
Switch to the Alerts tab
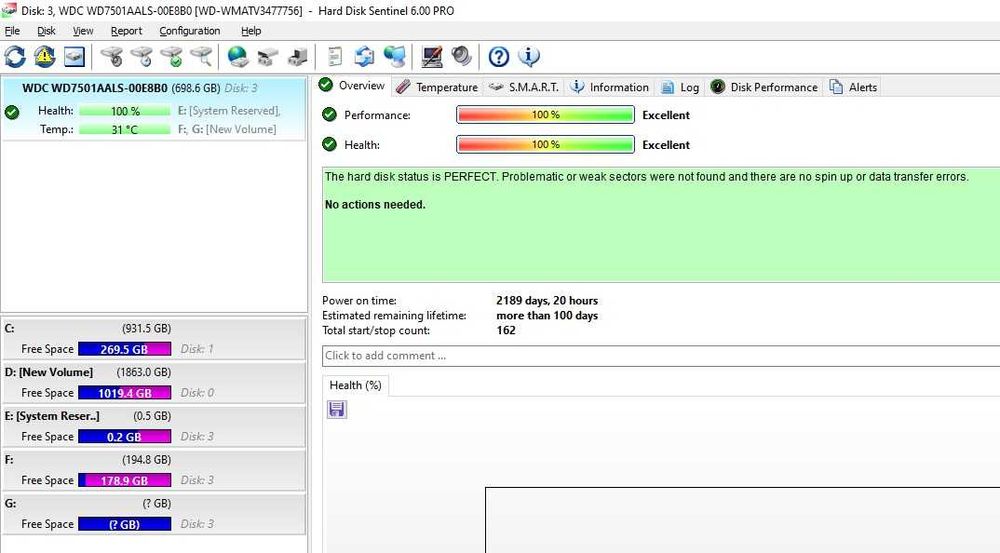click(x=853, y=87)
